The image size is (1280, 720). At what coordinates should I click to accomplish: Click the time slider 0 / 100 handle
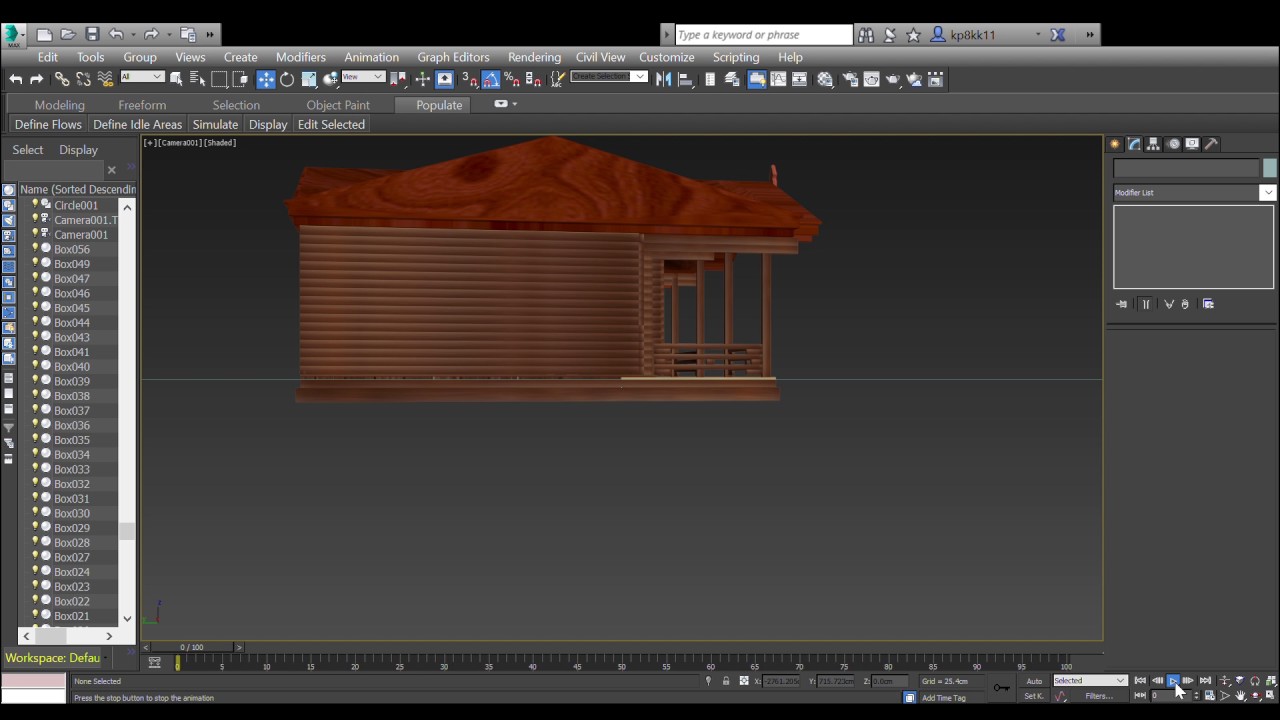[191, 647]
